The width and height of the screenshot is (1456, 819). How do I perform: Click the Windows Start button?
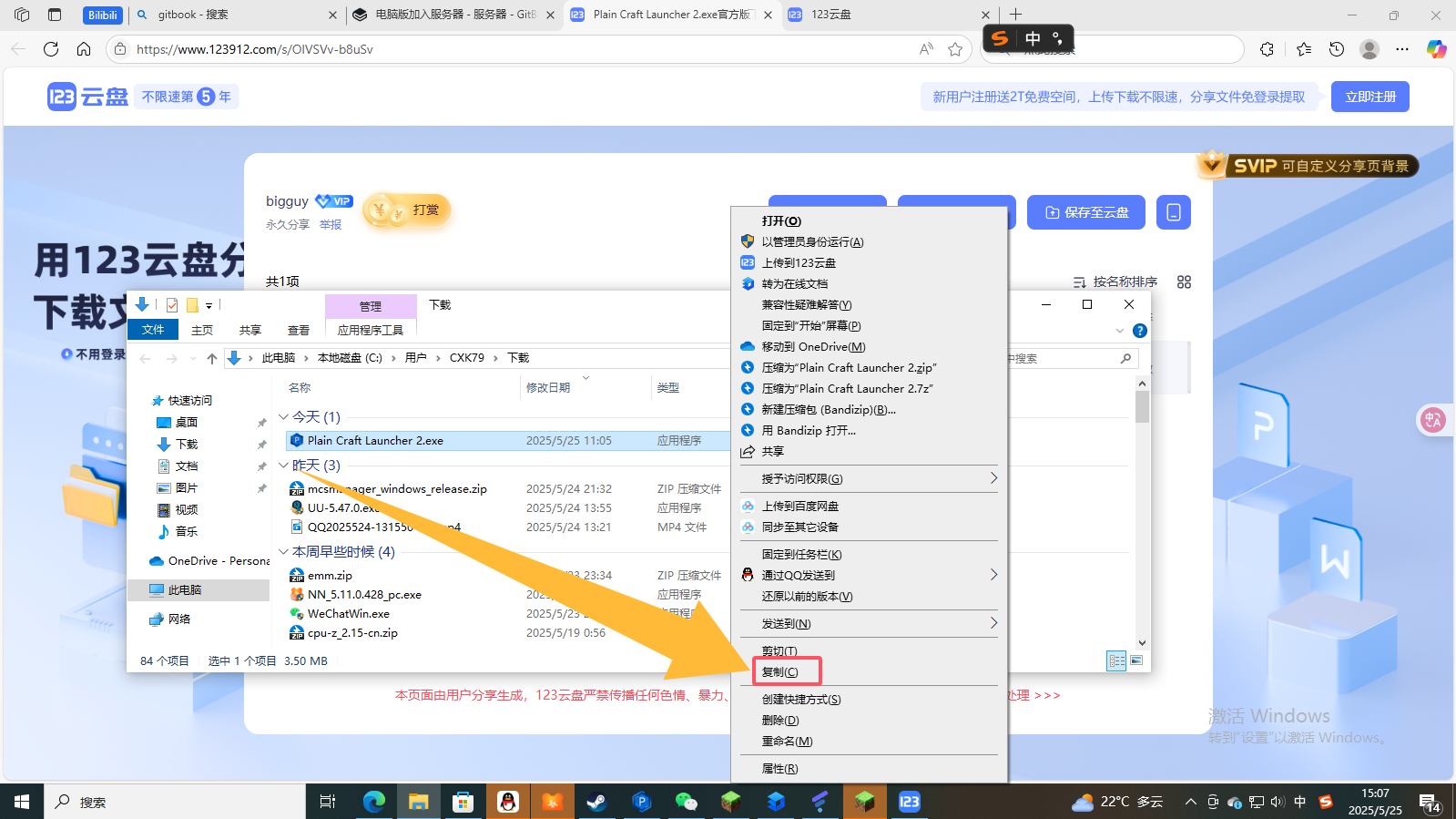[x=22, y=802]
